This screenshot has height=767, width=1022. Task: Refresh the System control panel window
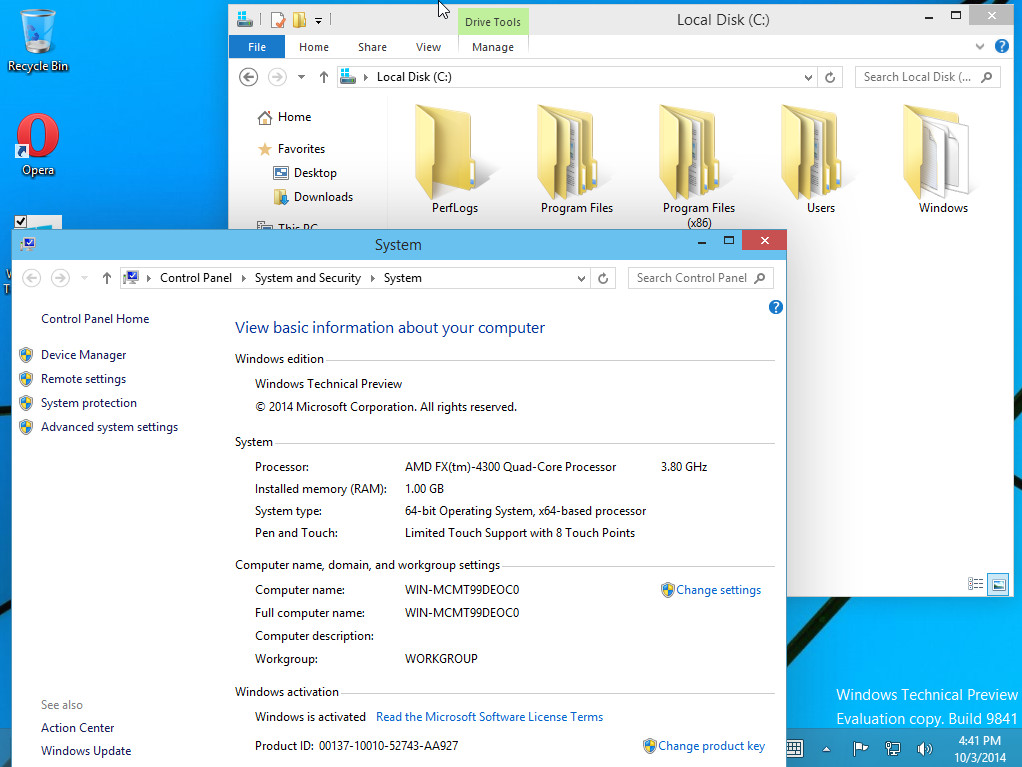coord(603,278)
